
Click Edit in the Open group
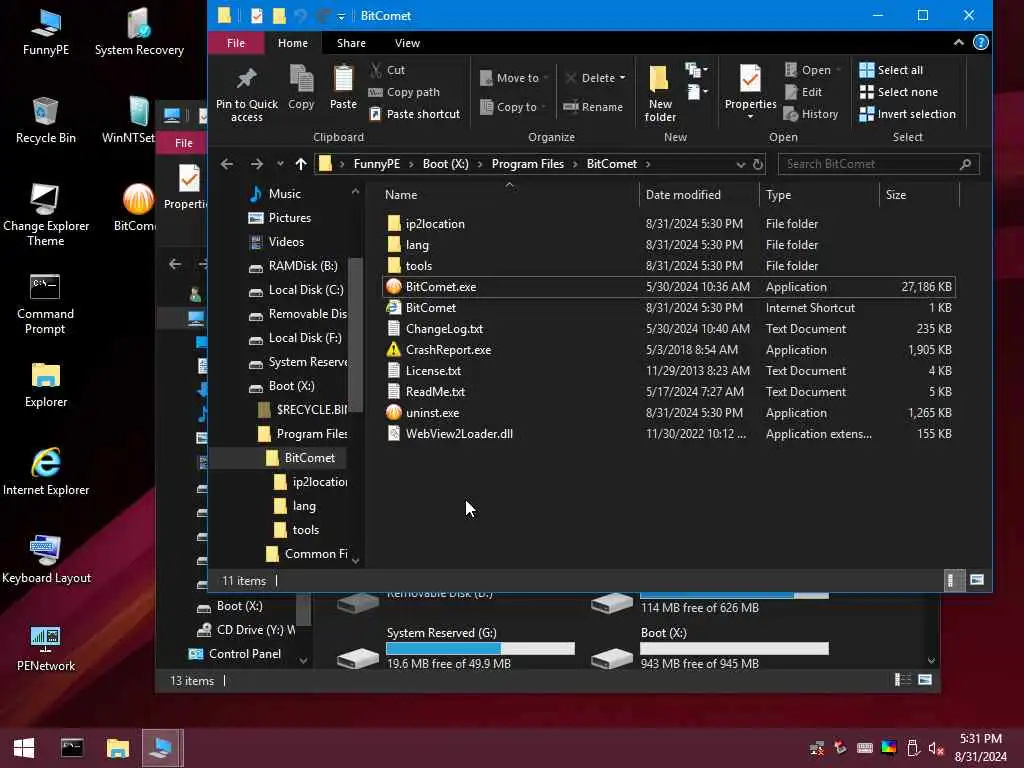[803, 92]
